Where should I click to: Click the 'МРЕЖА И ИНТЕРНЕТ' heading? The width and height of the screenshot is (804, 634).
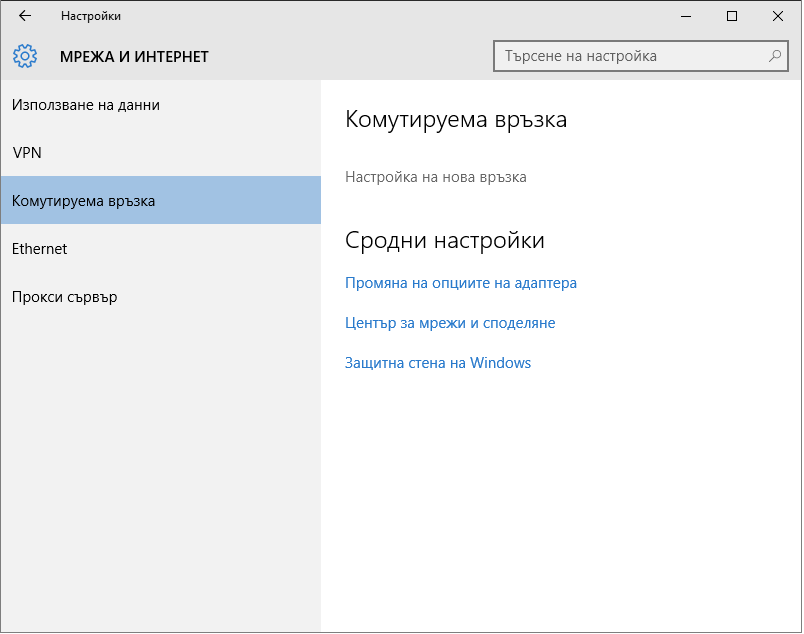click(x=134, y=56)
